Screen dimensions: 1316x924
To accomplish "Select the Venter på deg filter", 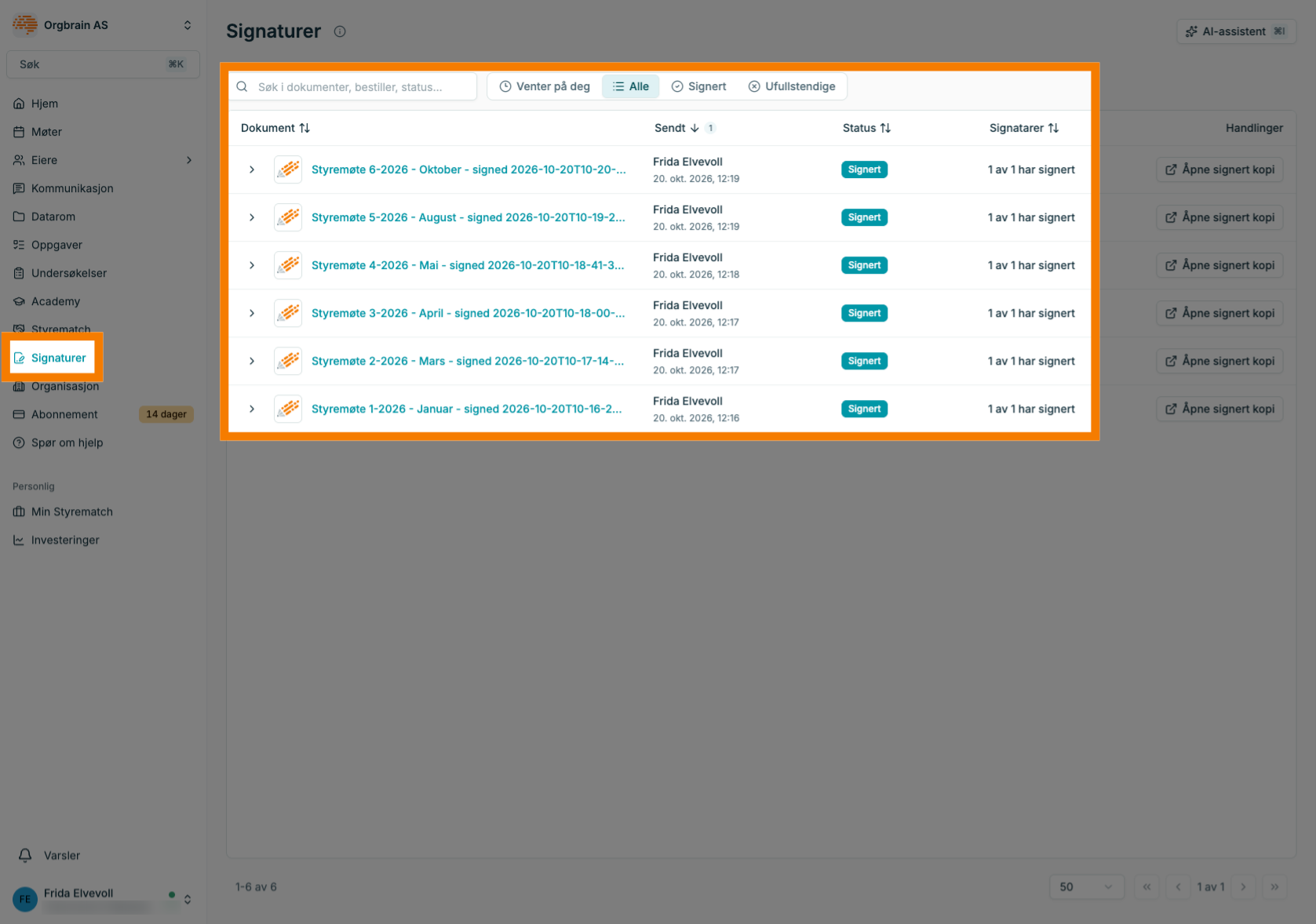I will tap(545, 86).
